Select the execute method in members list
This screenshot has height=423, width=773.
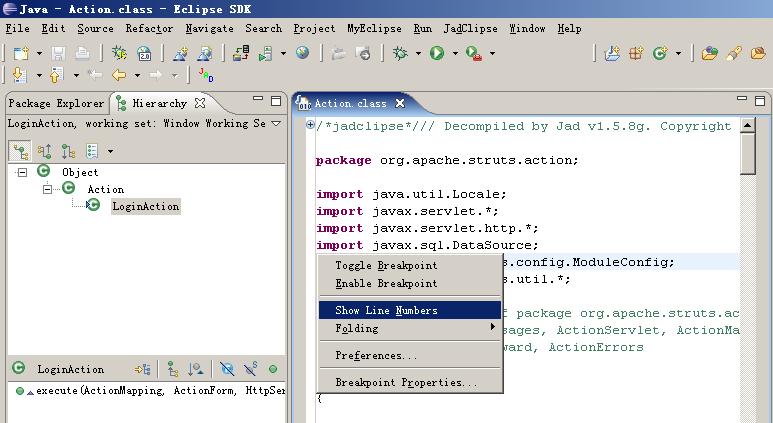pos(150,391)
